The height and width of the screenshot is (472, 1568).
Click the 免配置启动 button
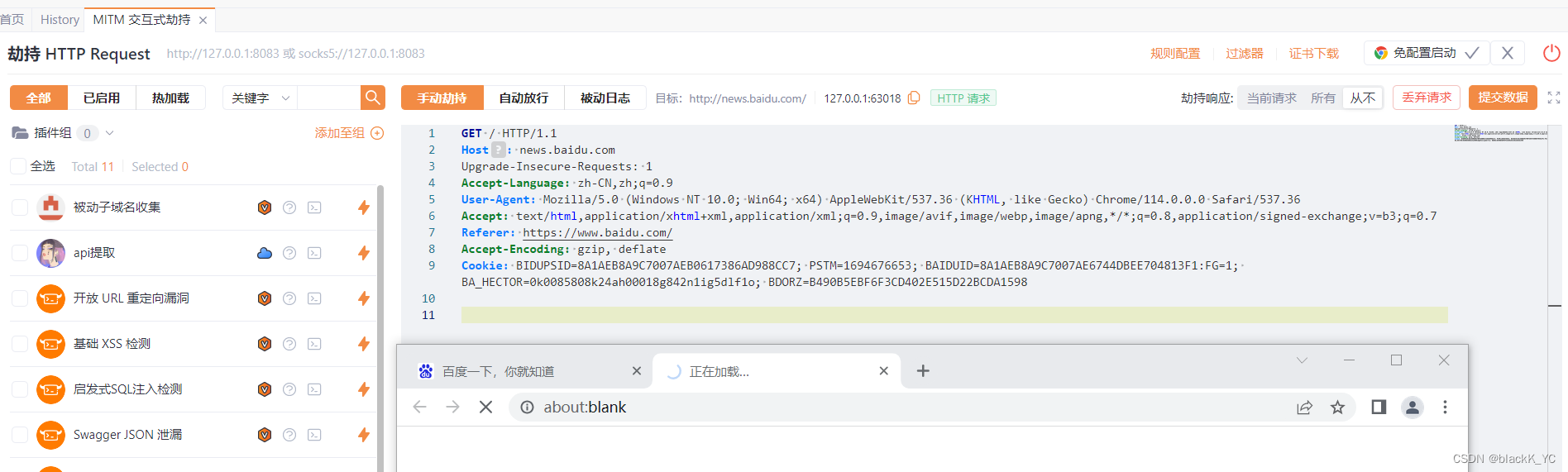point(1427,53)
